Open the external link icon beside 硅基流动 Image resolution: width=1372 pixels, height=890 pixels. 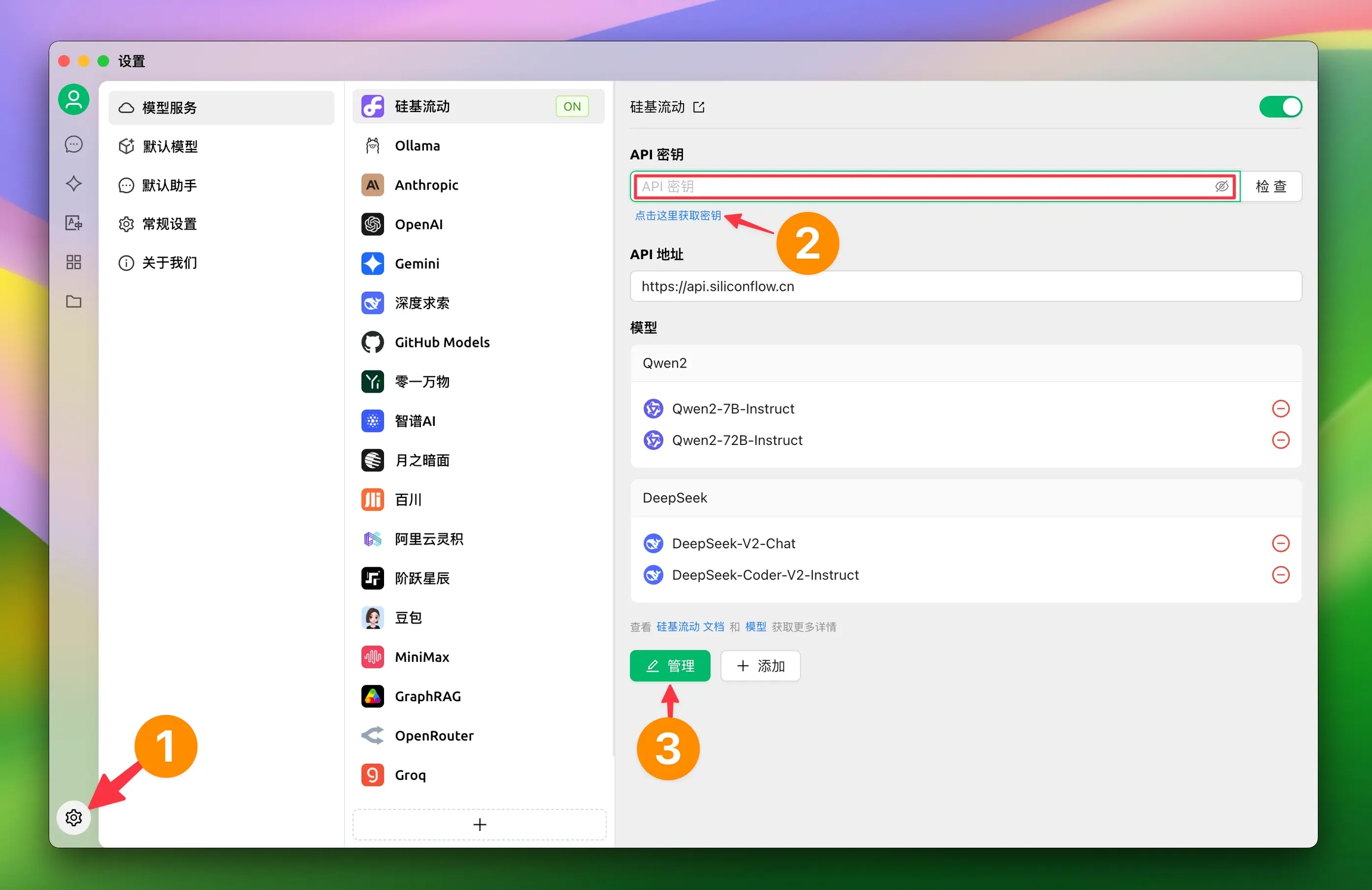click(x=699, y=107)
